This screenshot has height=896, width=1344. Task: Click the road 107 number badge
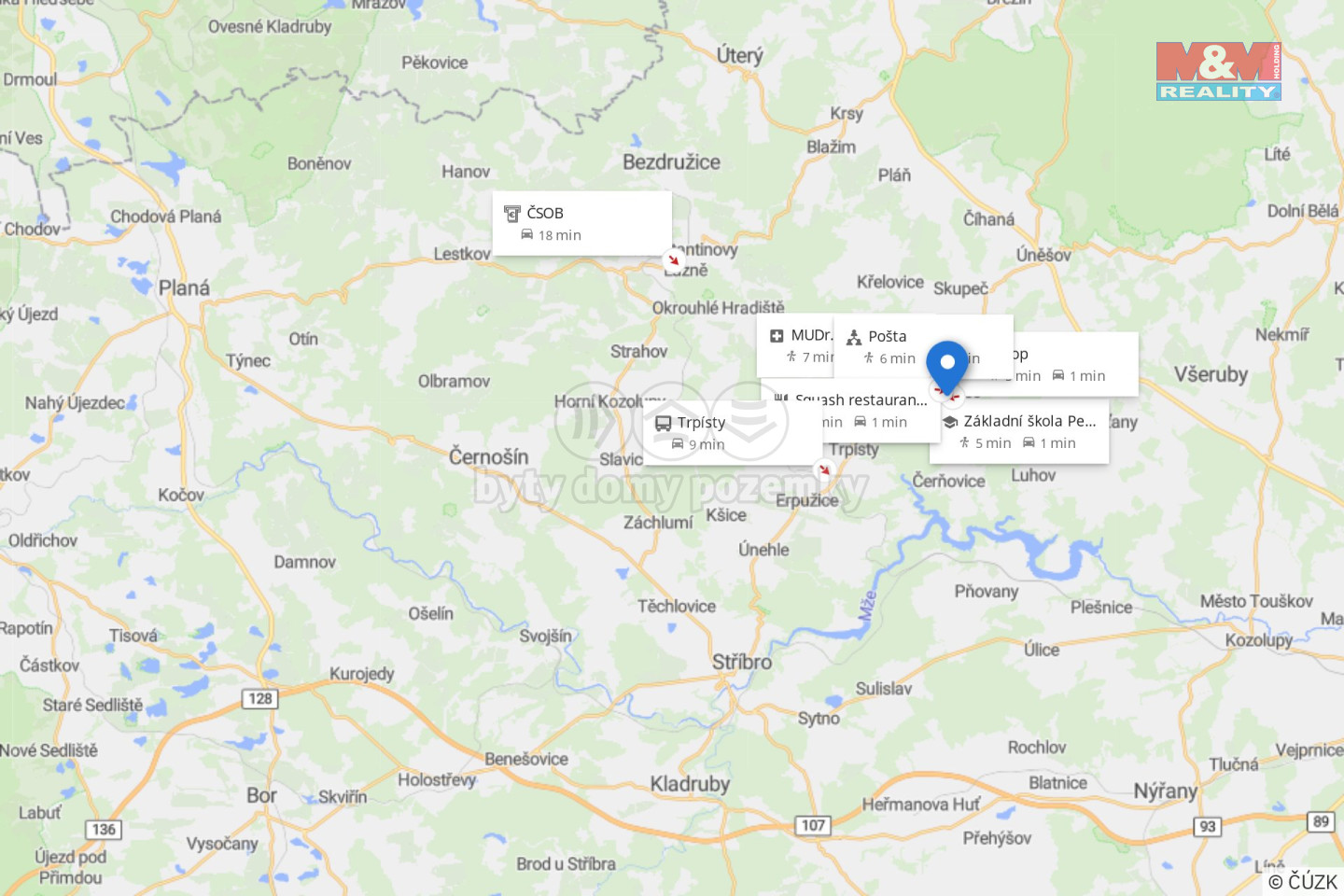[813, 825]
